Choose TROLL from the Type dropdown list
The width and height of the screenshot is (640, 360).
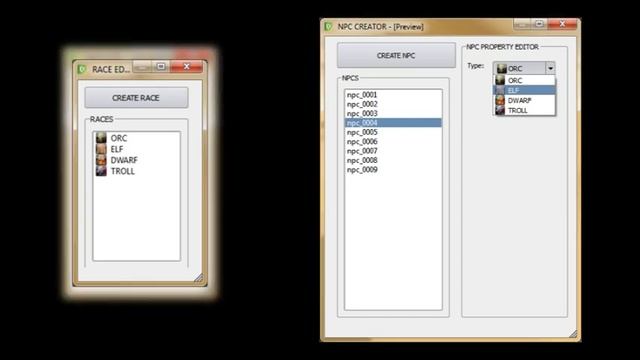coord(524,110)
